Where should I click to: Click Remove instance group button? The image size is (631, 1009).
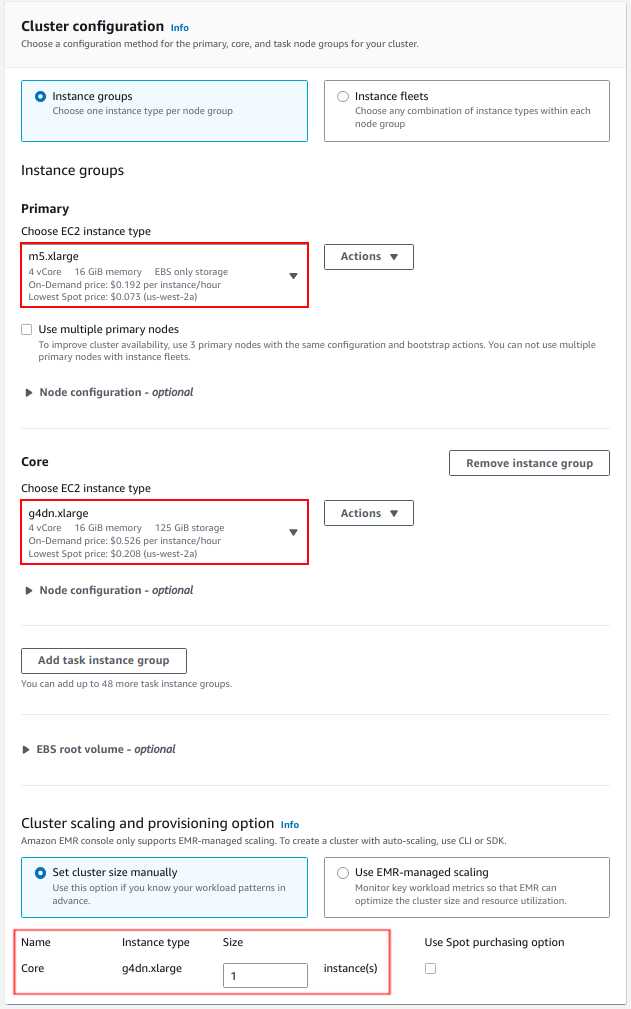(x=529, y=463)
